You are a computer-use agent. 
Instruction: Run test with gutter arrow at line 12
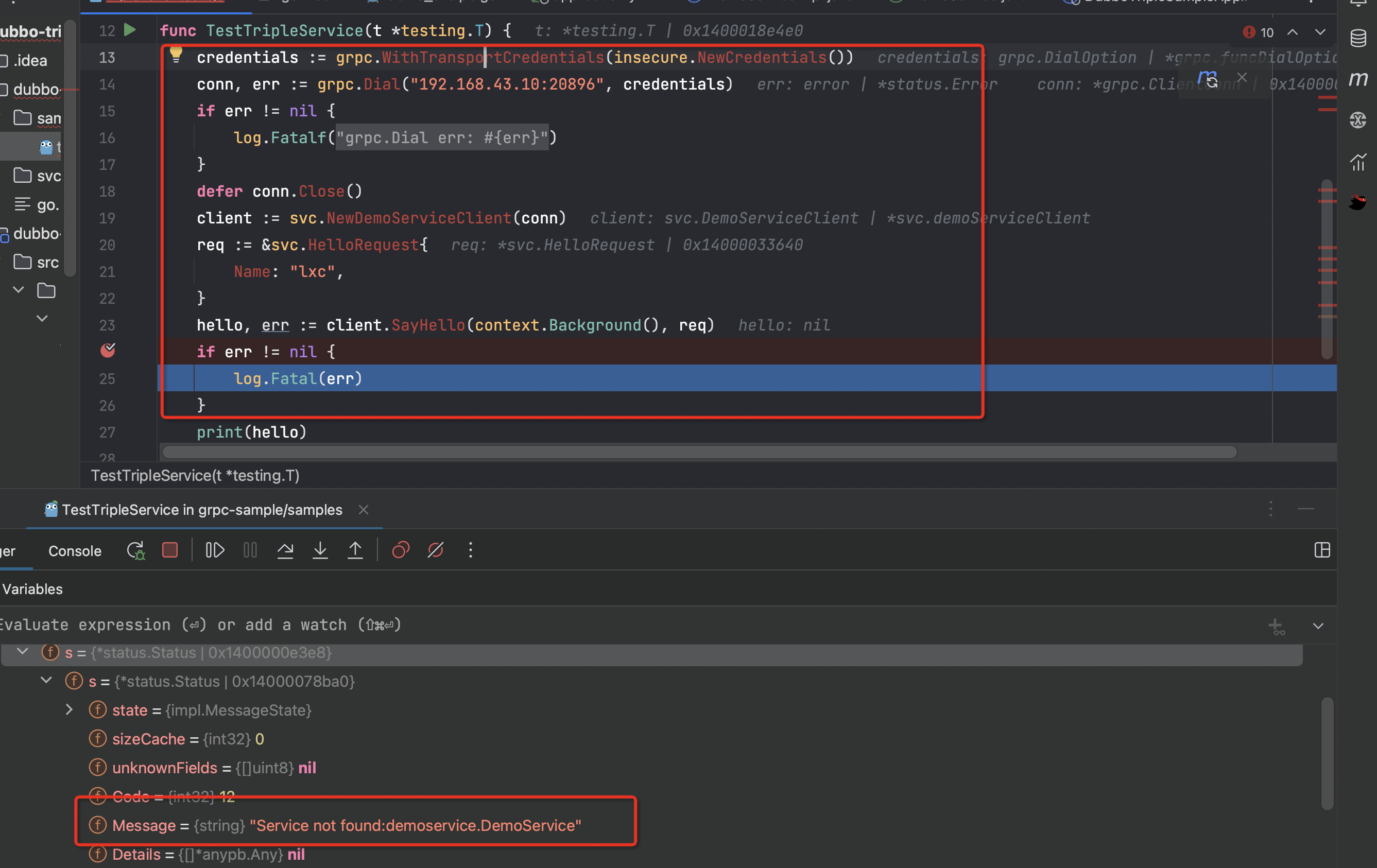130,30
